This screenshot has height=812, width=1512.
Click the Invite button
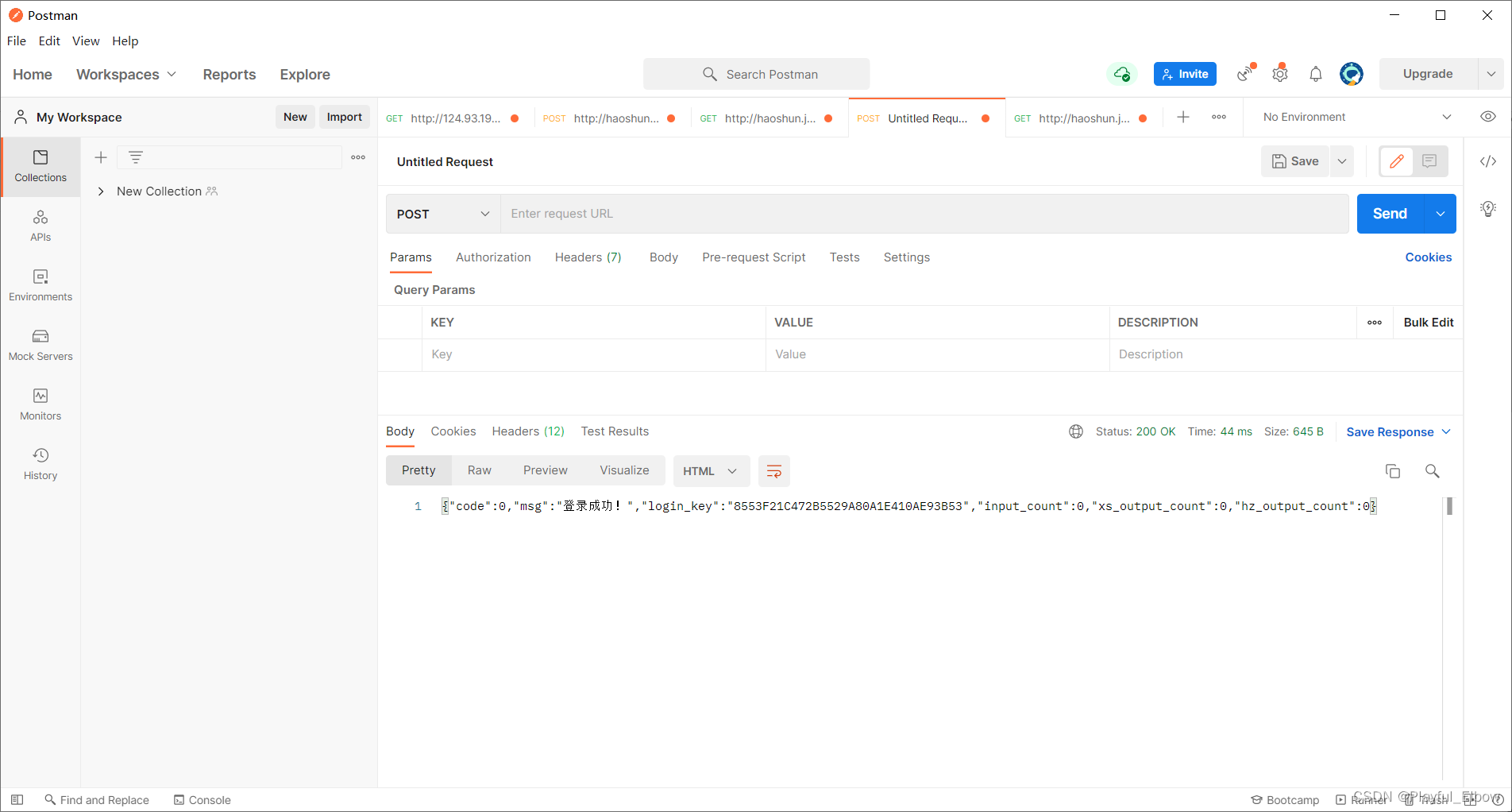point(1185,74)
